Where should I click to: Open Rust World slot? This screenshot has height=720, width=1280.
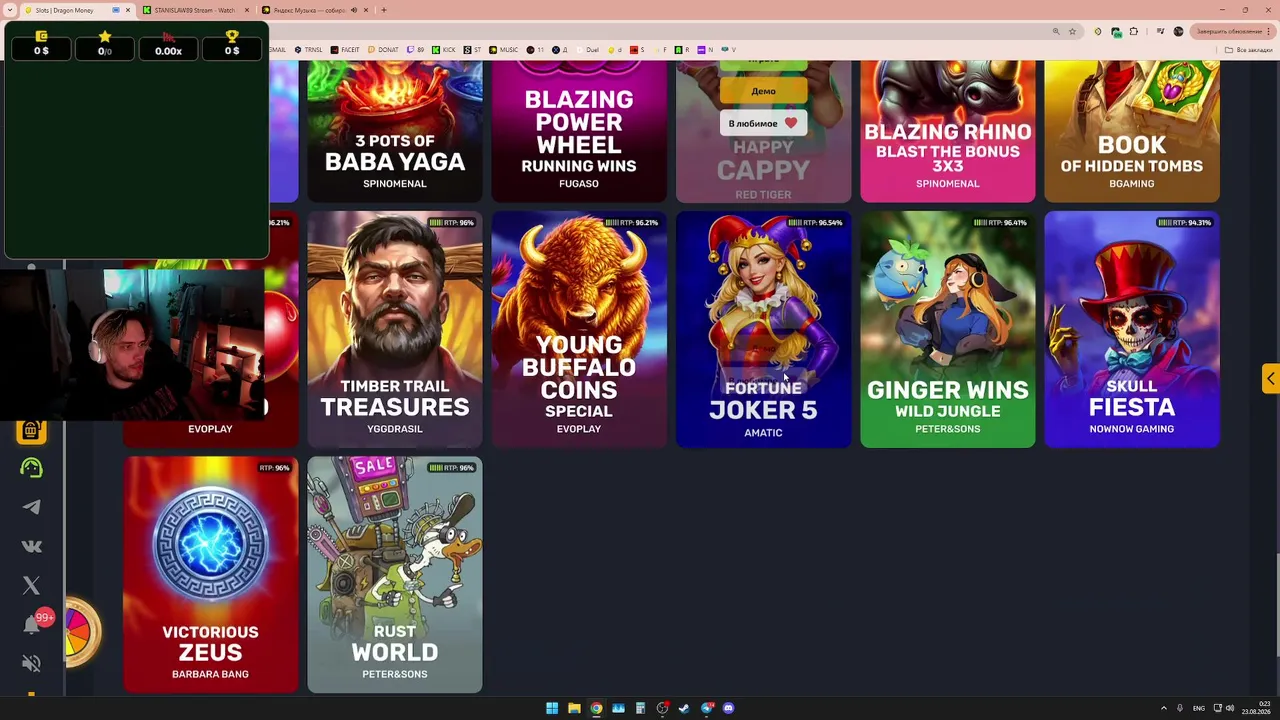coord(395,575)
